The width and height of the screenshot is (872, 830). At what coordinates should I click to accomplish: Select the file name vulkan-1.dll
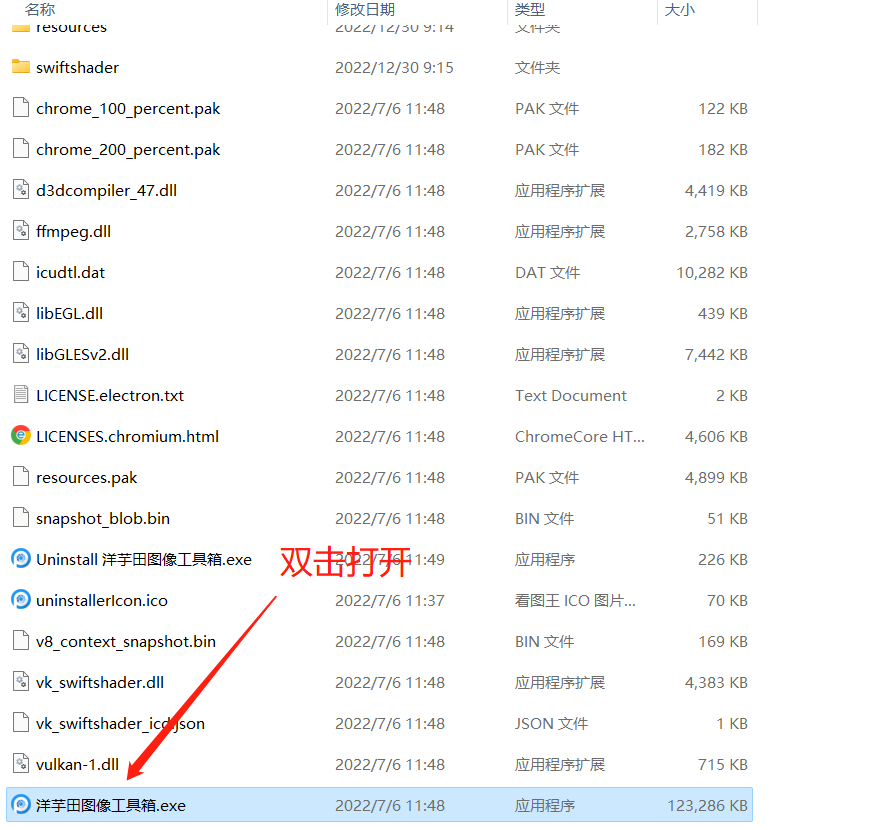coord(77,764)
